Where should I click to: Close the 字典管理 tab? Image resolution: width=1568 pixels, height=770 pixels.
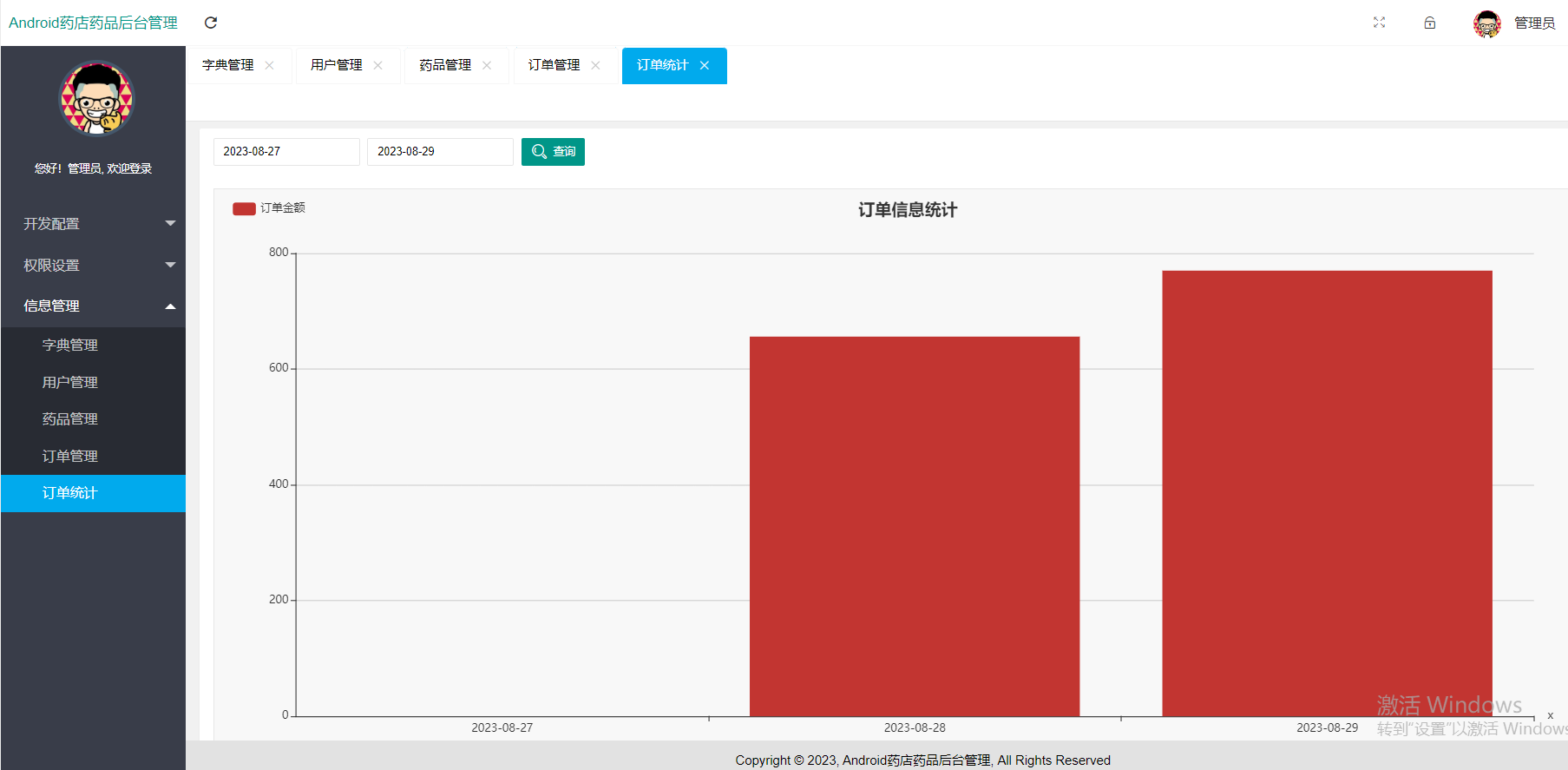click(270, 66)
